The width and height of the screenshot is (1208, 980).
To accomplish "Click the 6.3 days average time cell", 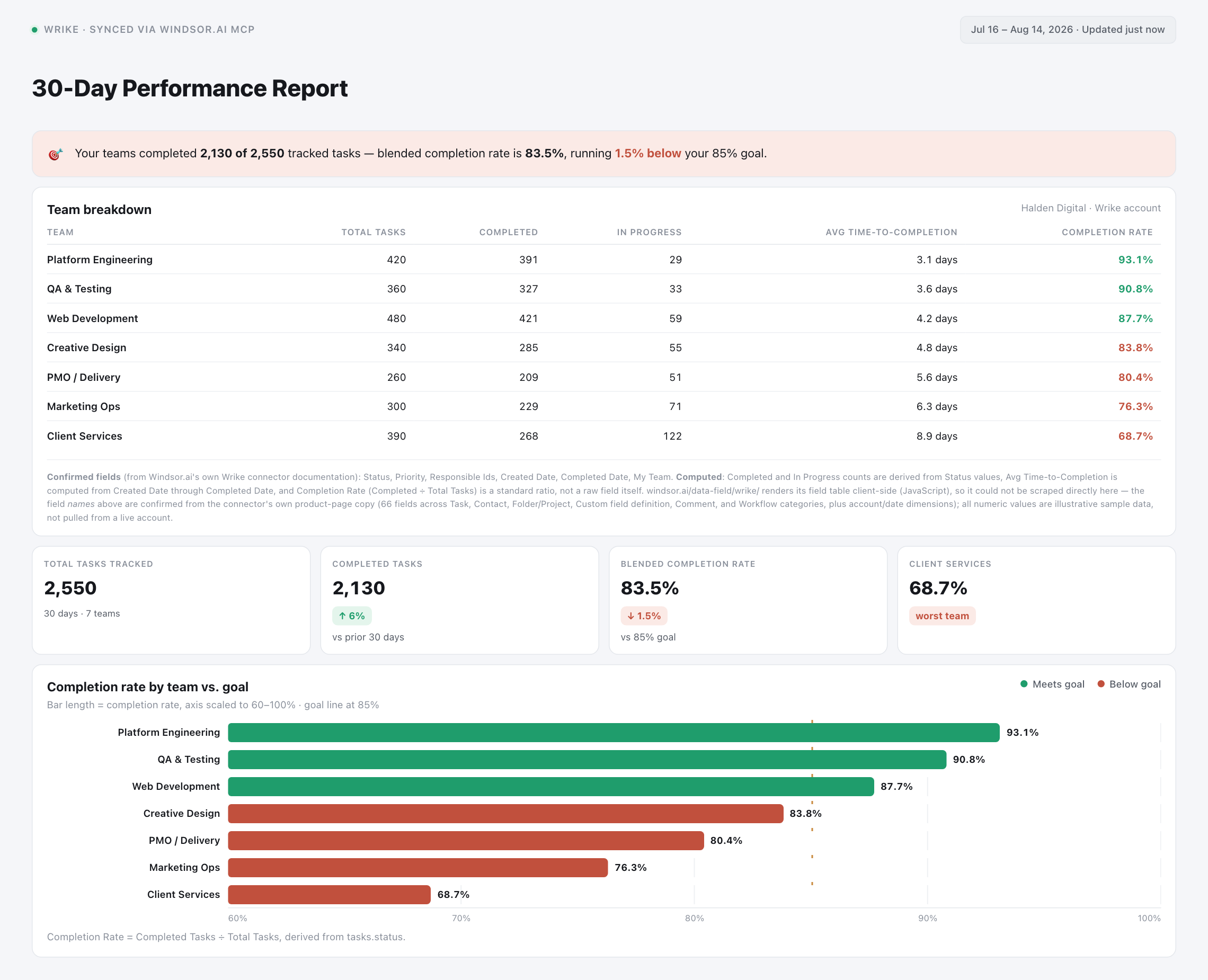I will [937, 406].
